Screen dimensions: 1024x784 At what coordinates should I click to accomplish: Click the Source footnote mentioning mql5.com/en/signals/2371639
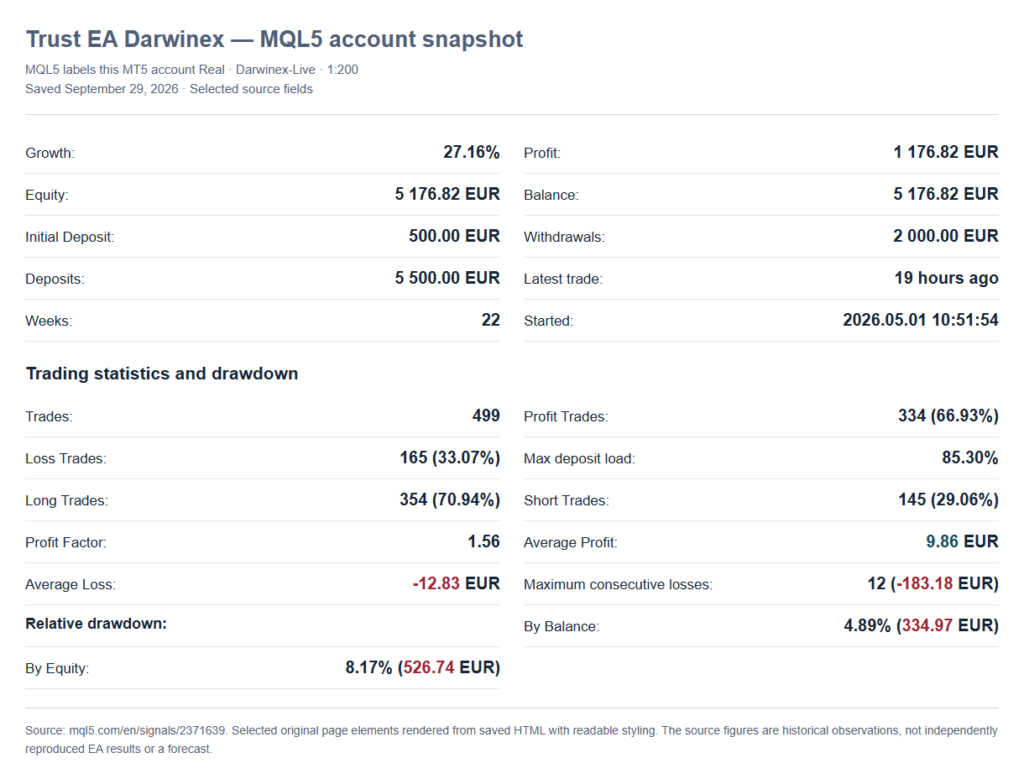click(511, 740)
